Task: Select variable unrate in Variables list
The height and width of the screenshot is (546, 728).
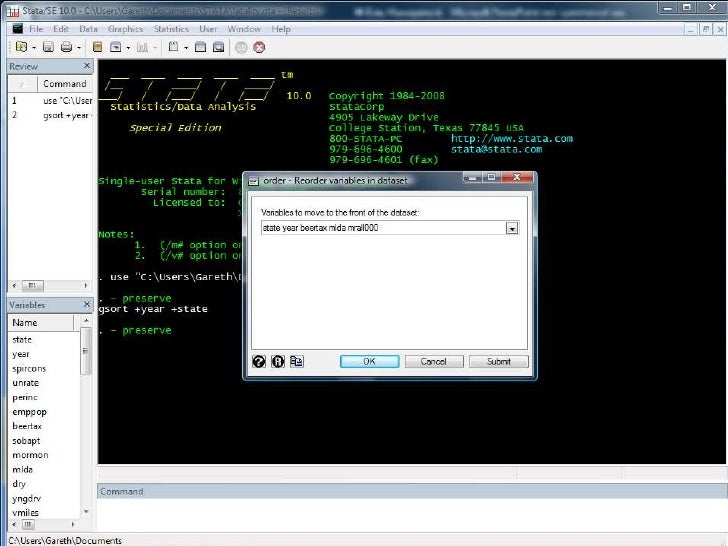Action: pos(26,383)
